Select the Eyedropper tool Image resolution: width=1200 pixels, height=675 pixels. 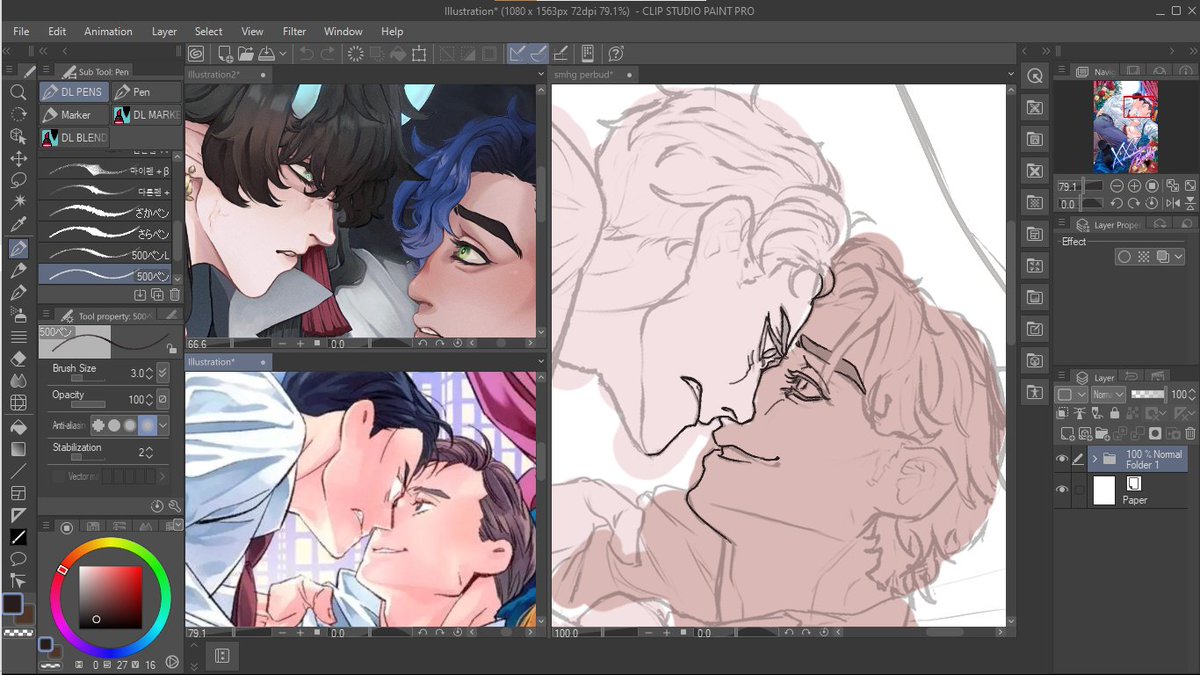tap(18, 224)
